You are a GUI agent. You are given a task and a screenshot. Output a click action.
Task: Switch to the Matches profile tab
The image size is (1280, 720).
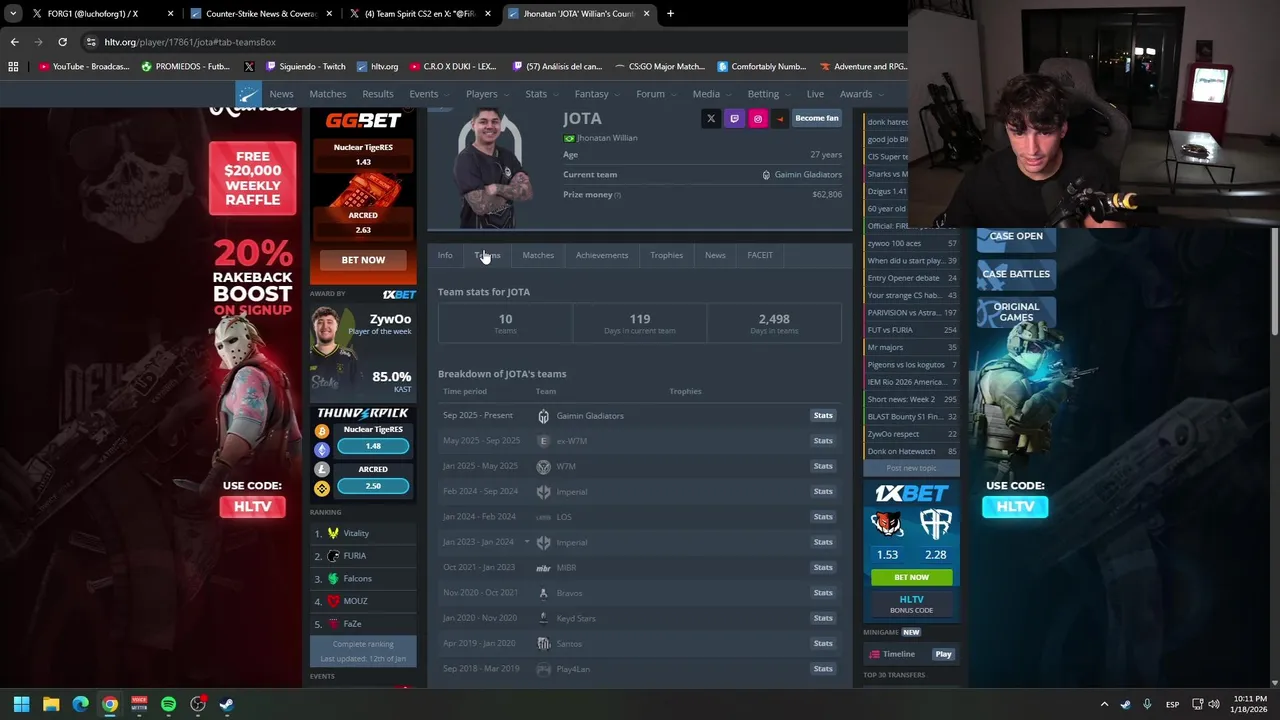click(538, 255)
